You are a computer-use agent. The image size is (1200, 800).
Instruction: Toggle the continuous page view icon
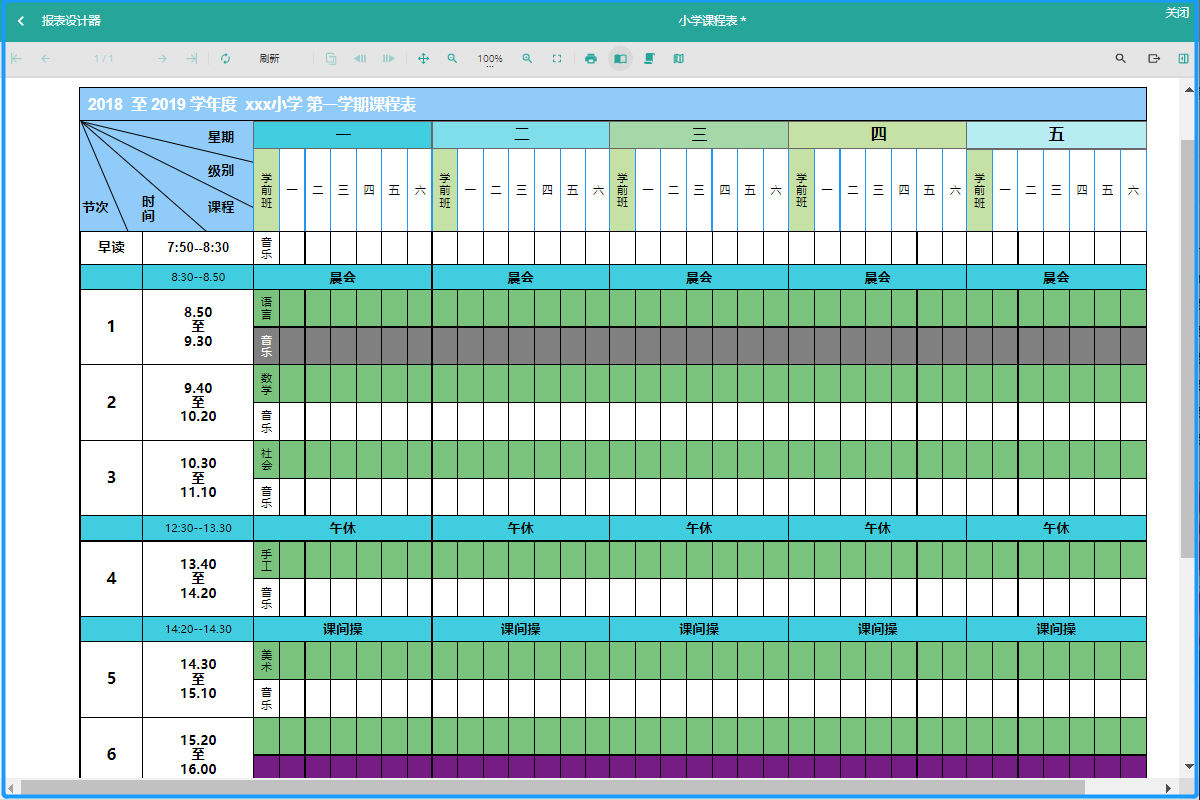649,59
